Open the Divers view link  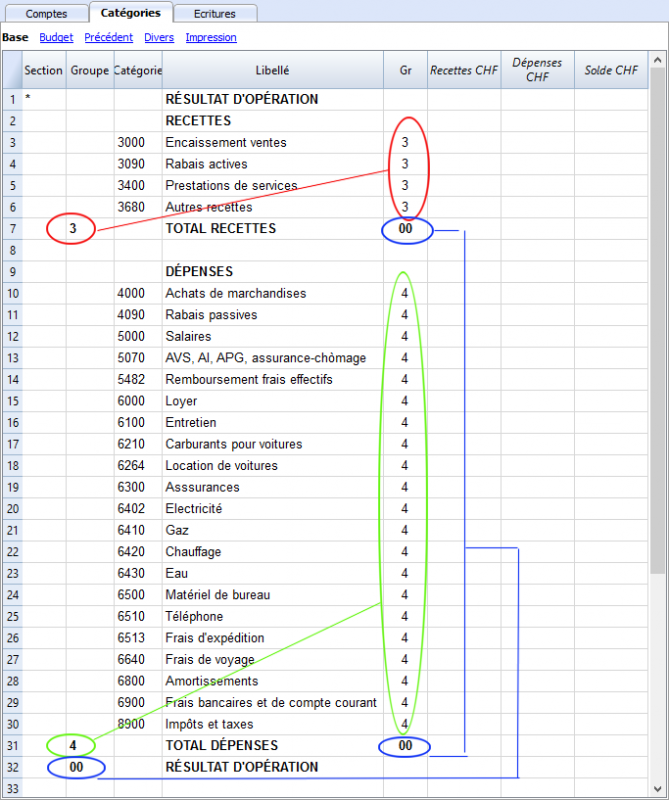click(159, 38)
